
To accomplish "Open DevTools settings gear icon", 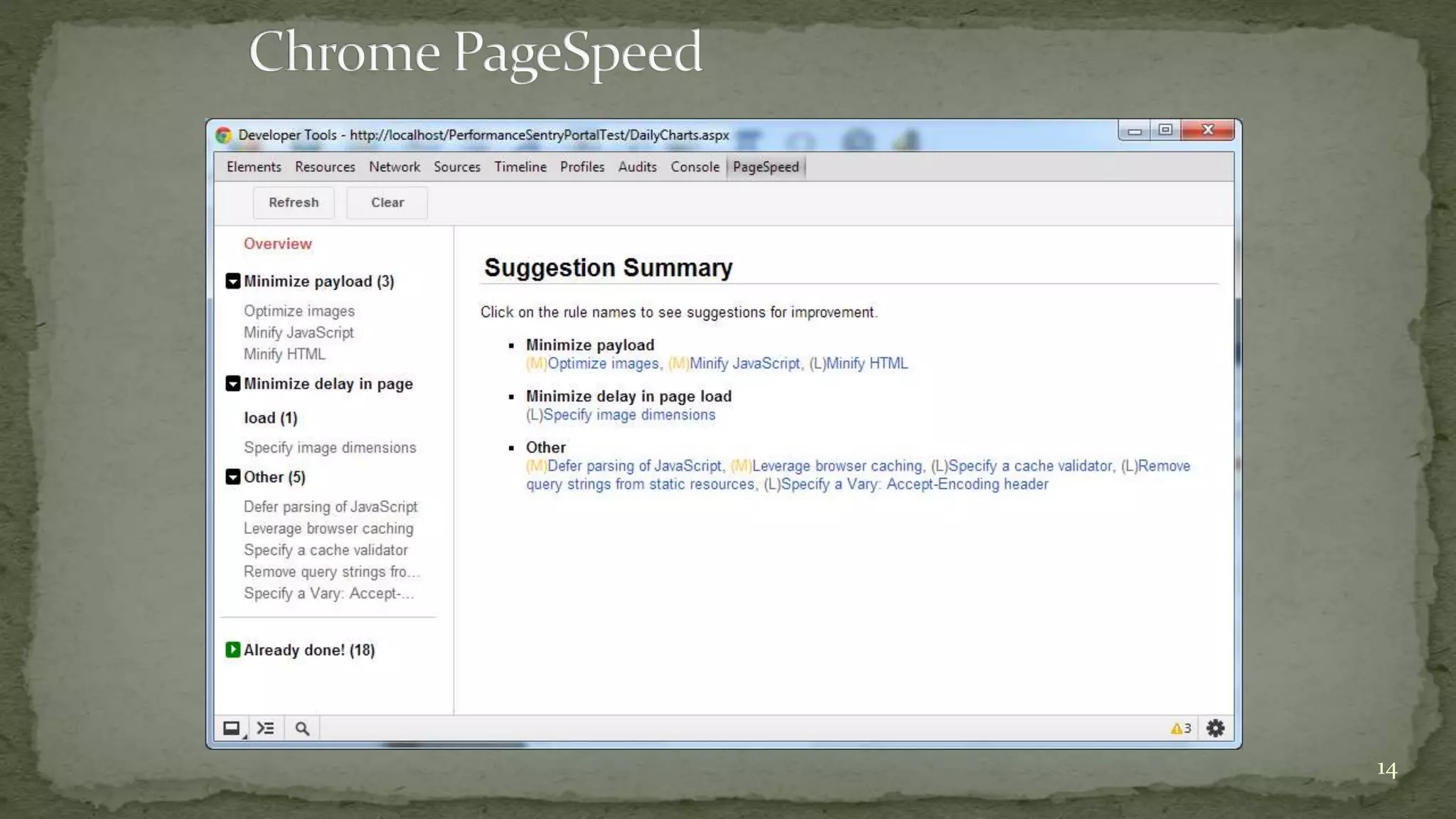I will pos(1216,728).
